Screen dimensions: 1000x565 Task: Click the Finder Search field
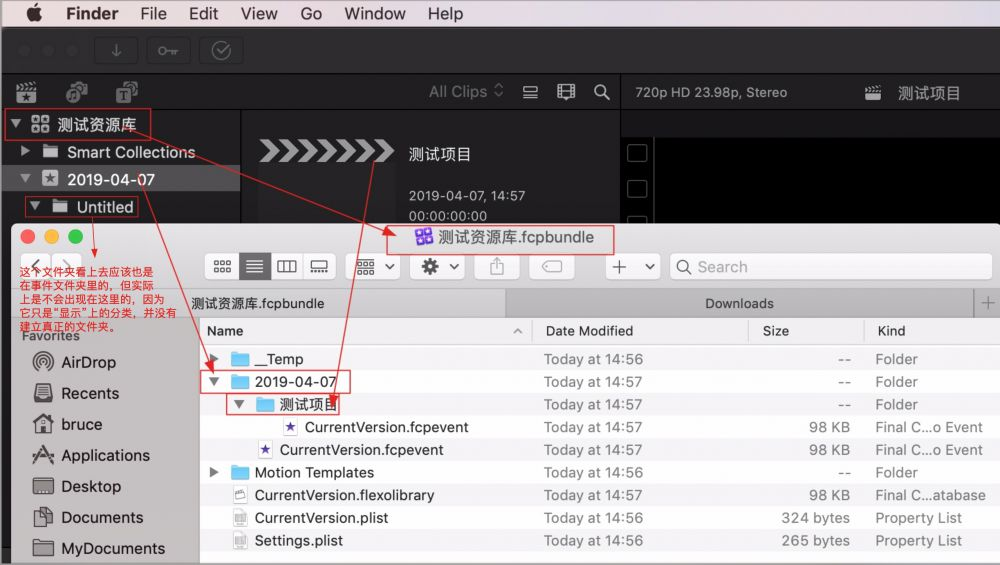(x=831, y=267)
